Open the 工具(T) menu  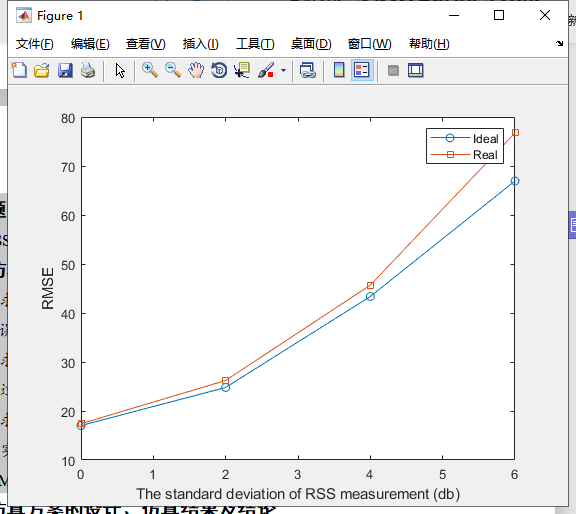(x=255, y=44)
